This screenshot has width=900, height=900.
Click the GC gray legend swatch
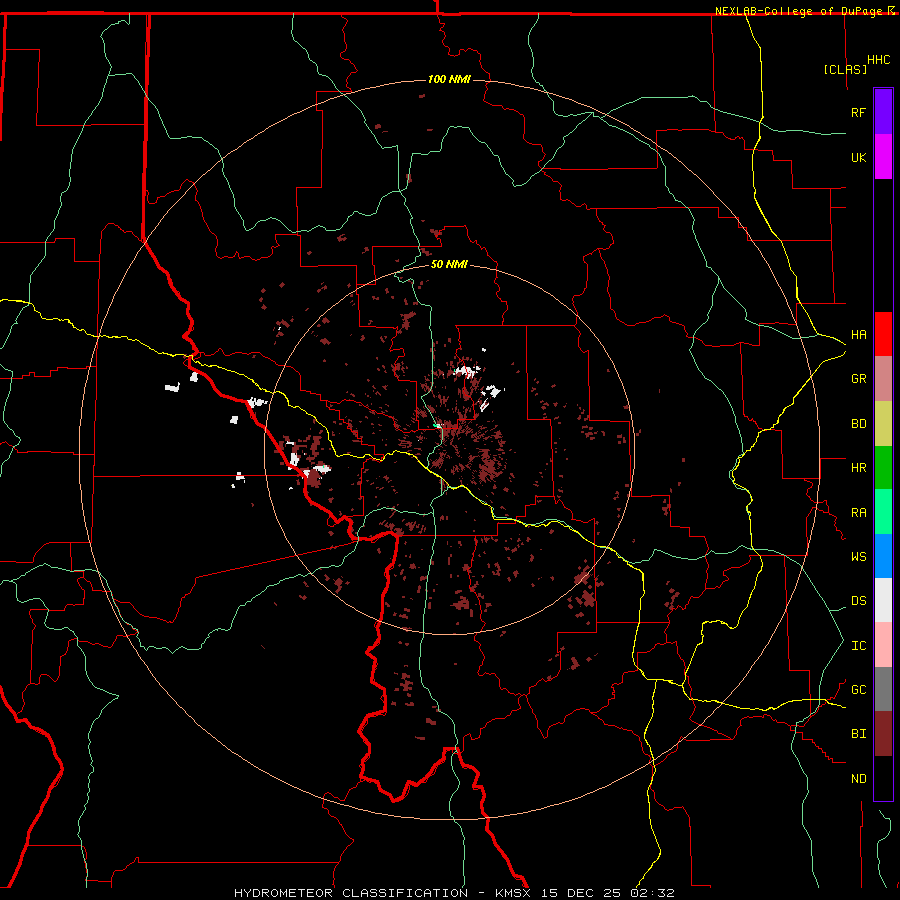click(883, 689)
